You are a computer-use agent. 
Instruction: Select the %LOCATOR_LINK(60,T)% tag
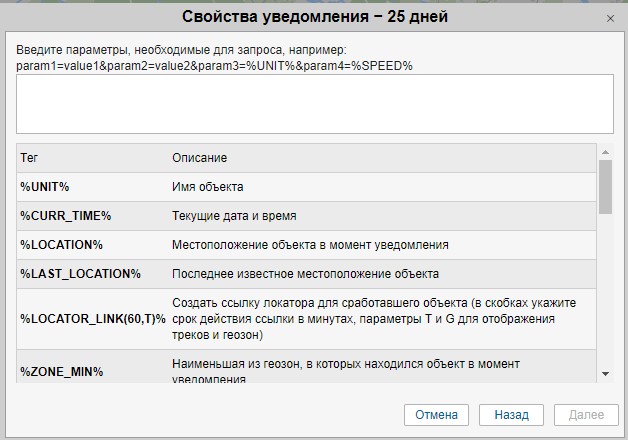93,318
